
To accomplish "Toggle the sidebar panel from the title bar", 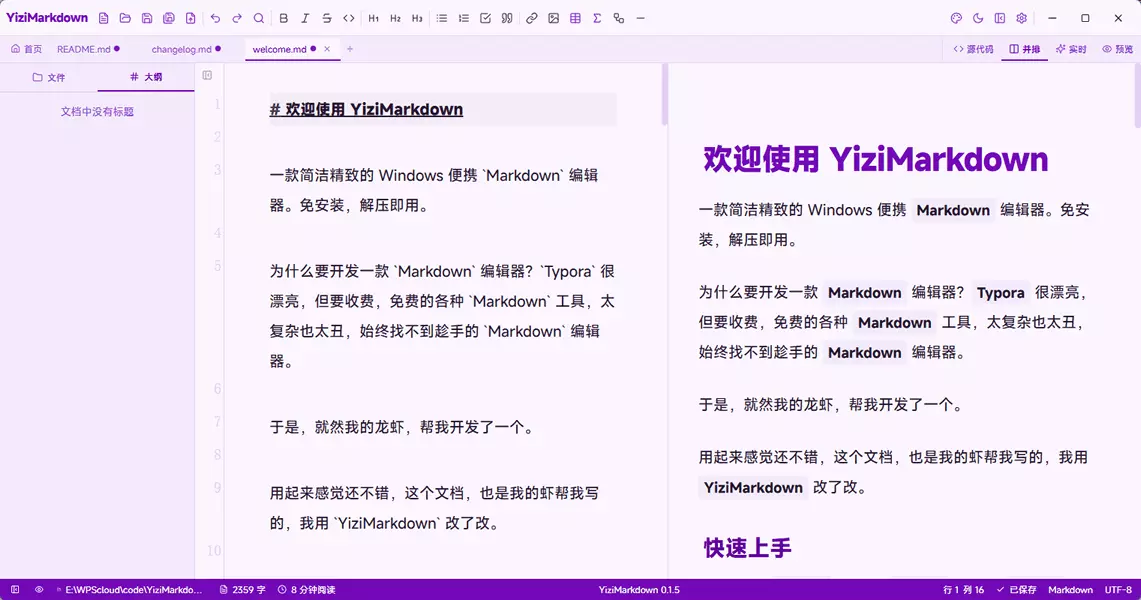I will click(1000, 18).
